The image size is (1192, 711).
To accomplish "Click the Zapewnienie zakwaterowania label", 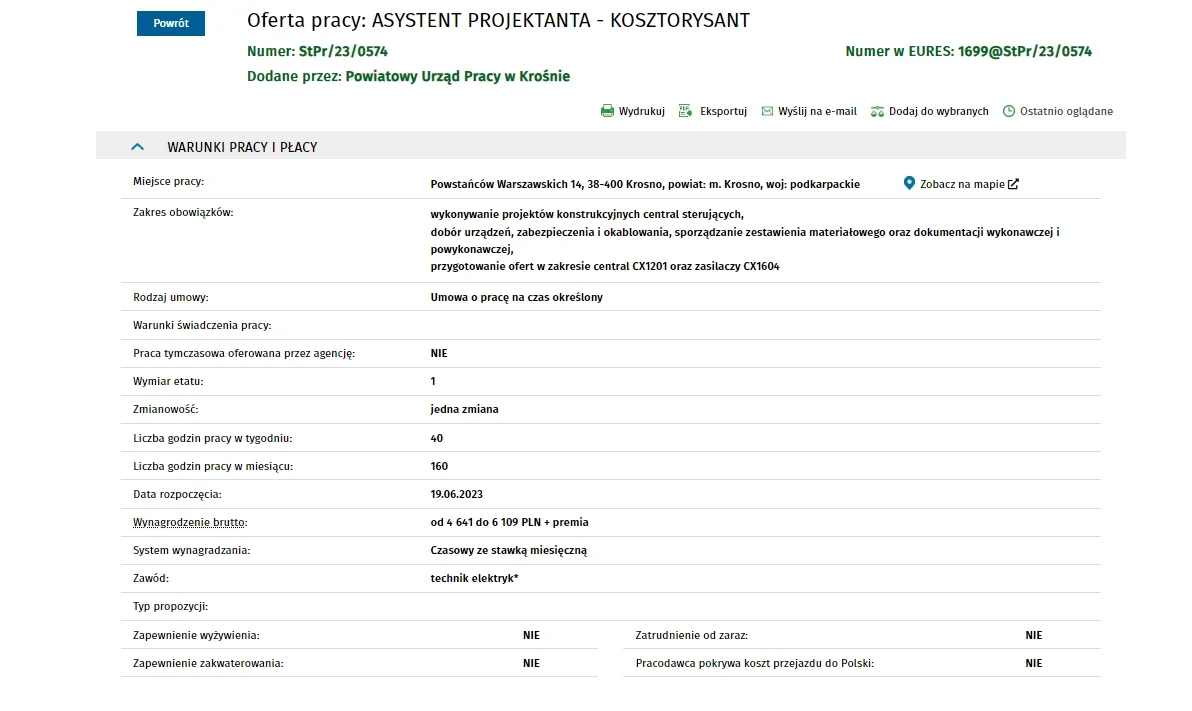I will tap(208, 664).
